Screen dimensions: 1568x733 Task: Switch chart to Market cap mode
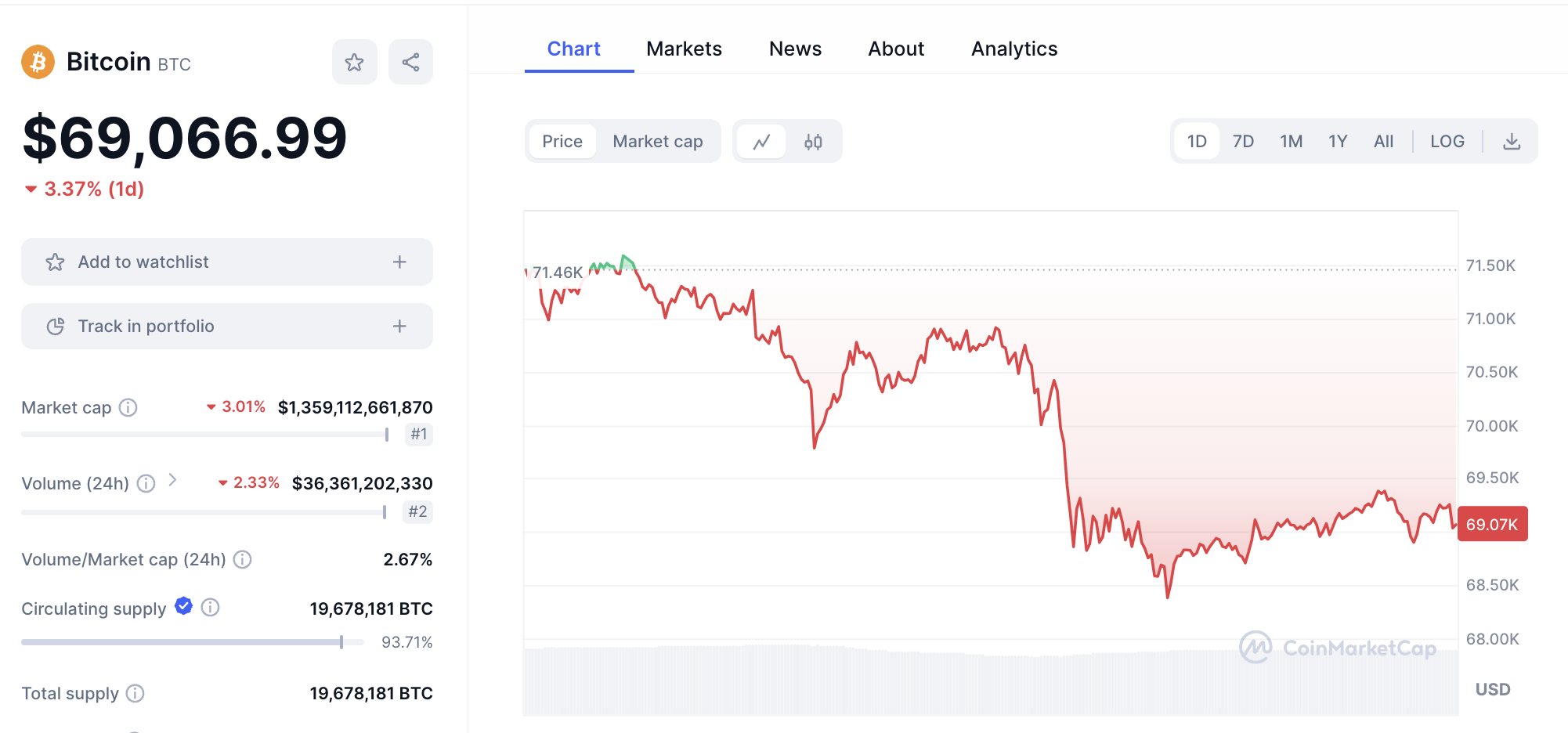[x=657, y=142]
